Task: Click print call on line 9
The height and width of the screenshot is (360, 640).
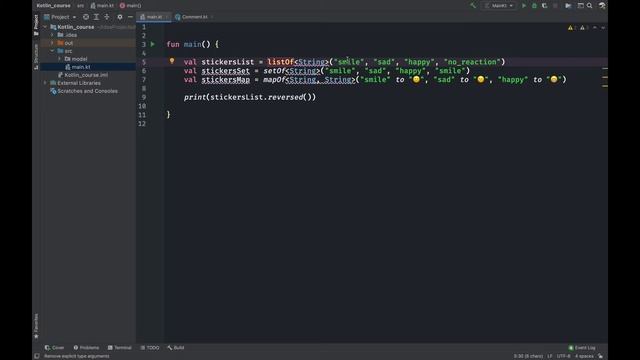Action: point(195,97)
